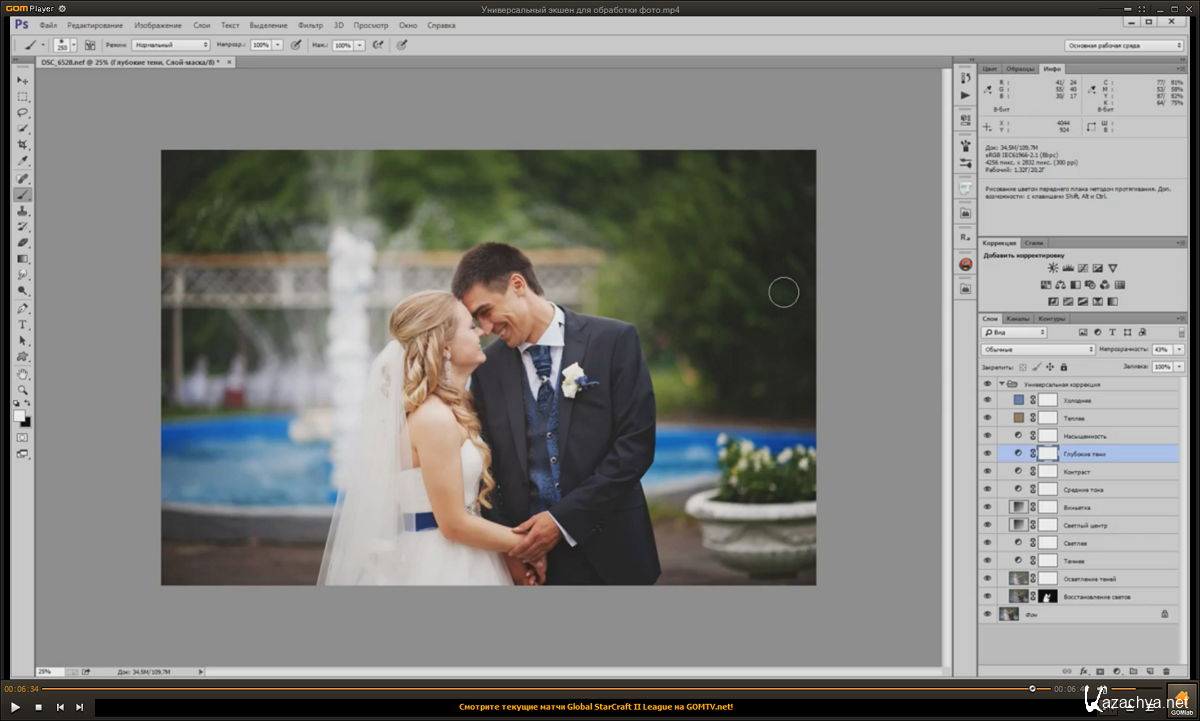The width and height of the screenshot is (1200, 721).
Task: Hide the Фон background layer
Action: point(988,615)
